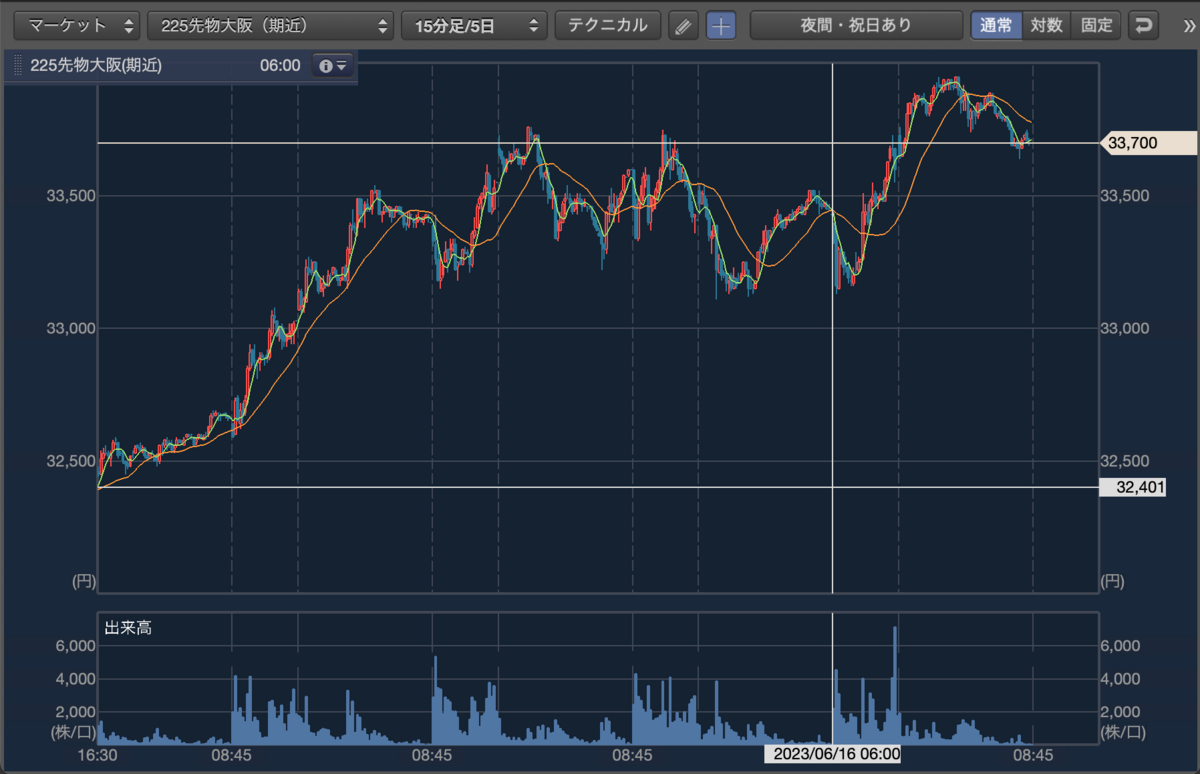Click the 33,500 label on right axis

coord(1126,196)
